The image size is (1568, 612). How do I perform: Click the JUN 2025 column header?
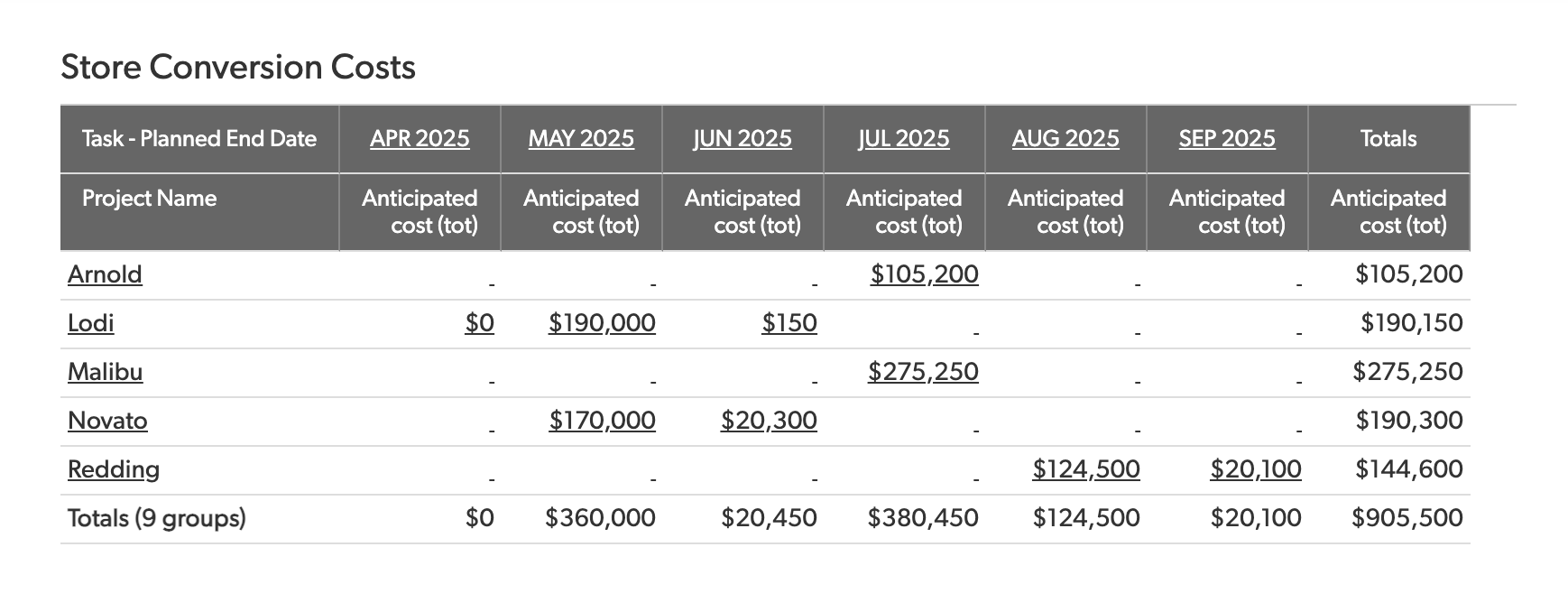click(742, 139)
